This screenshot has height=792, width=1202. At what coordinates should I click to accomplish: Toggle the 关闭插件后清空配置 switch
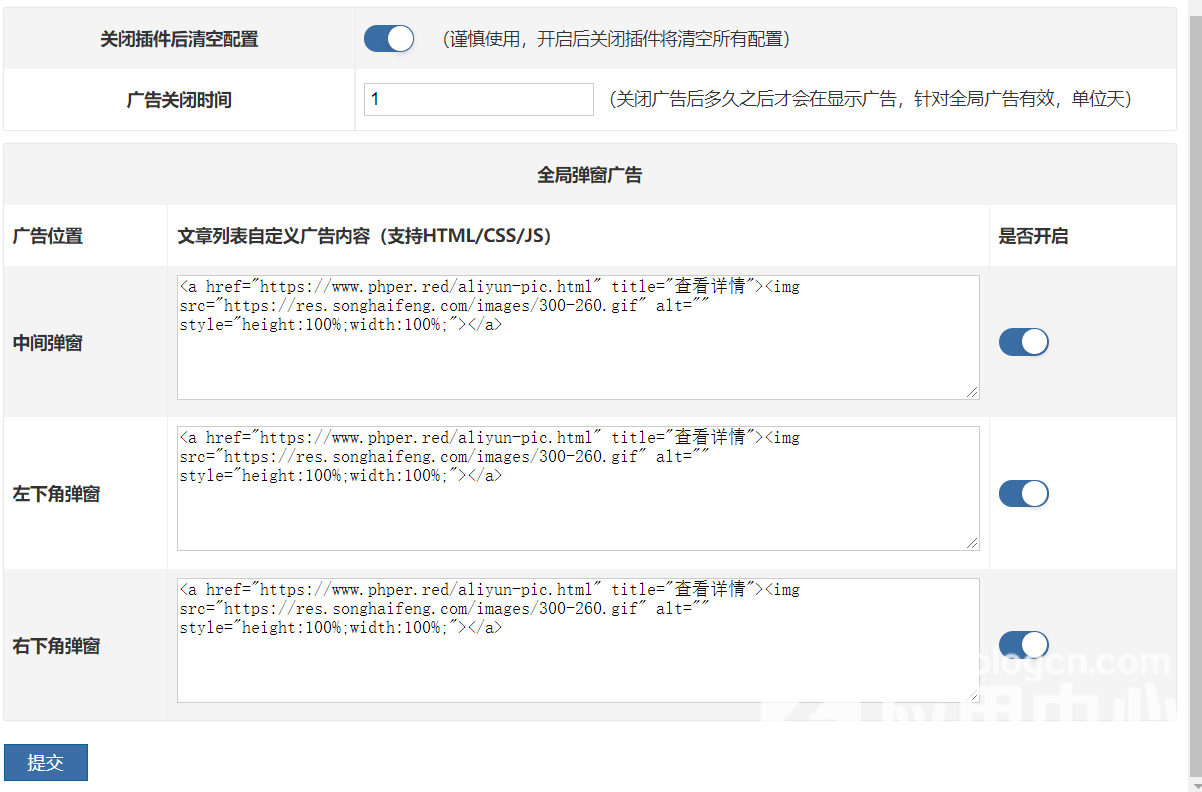(388, 39)
